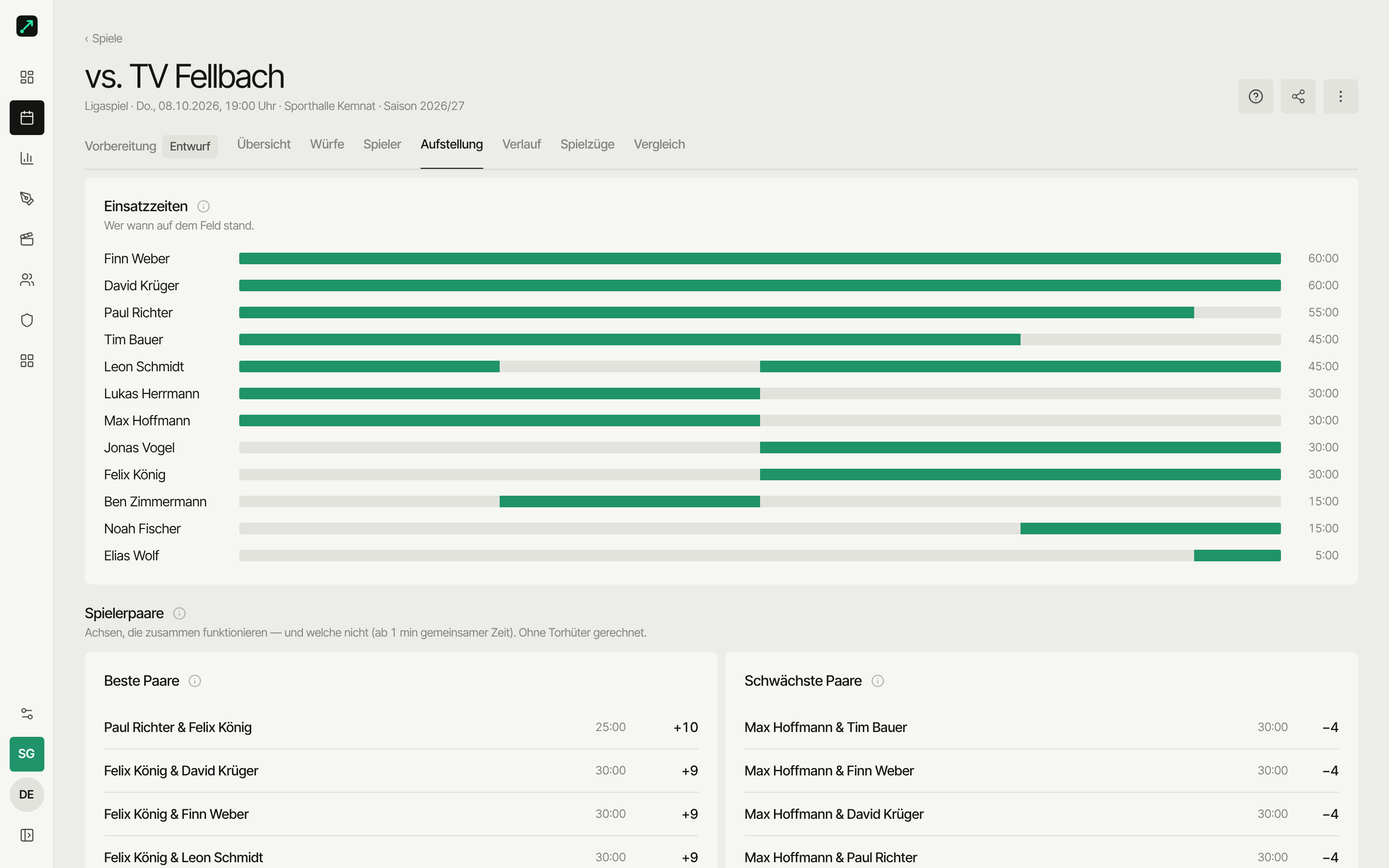Open the three-dot more options menu
This screenshot has height=868, width=1389.
tap(1340, 96)
